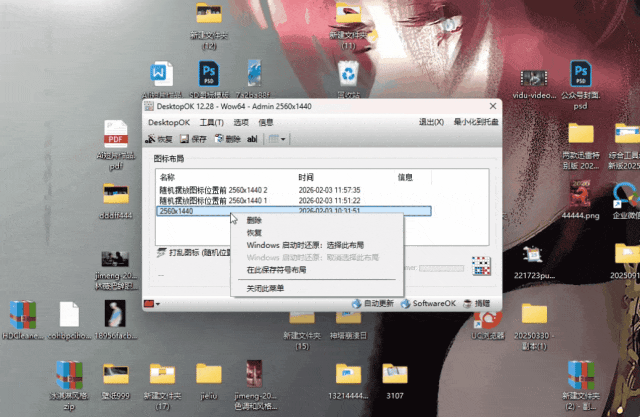Viewport: 640px width, 417px height.
Task: Open the 选项 menu
Action: click(x=241, y=122)
